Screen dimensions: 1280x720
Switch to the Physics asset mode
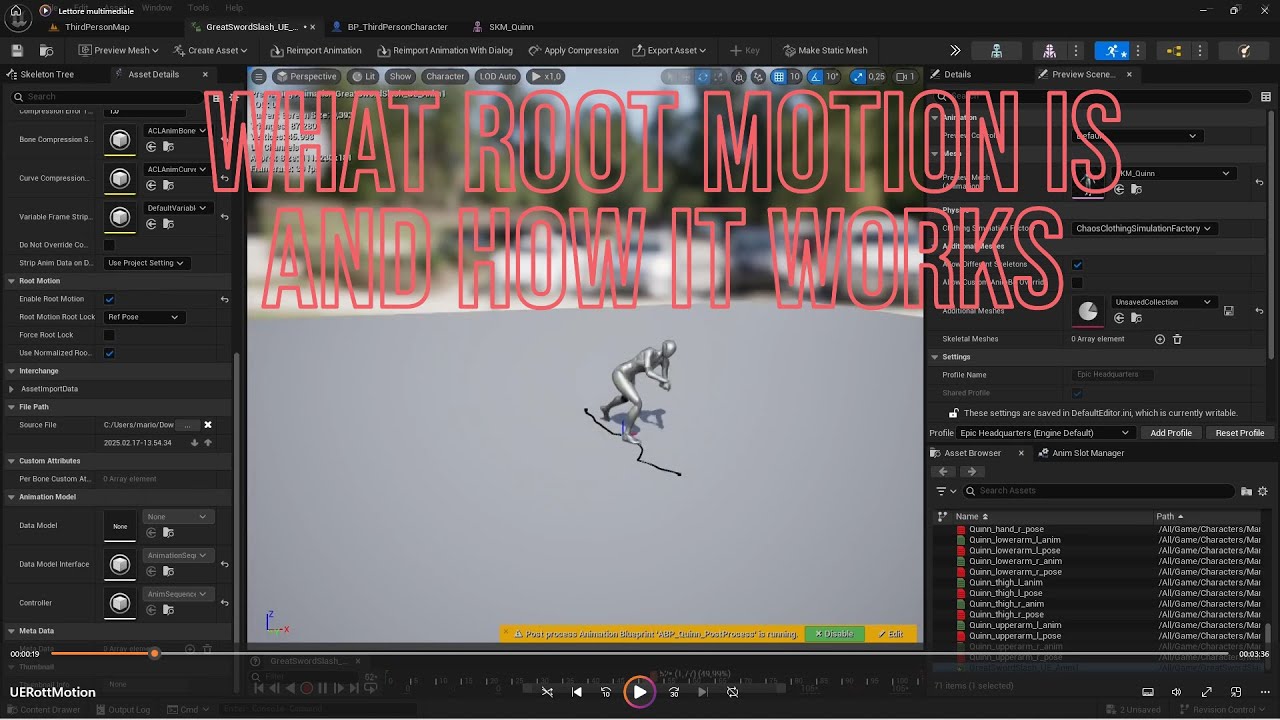1244,50
